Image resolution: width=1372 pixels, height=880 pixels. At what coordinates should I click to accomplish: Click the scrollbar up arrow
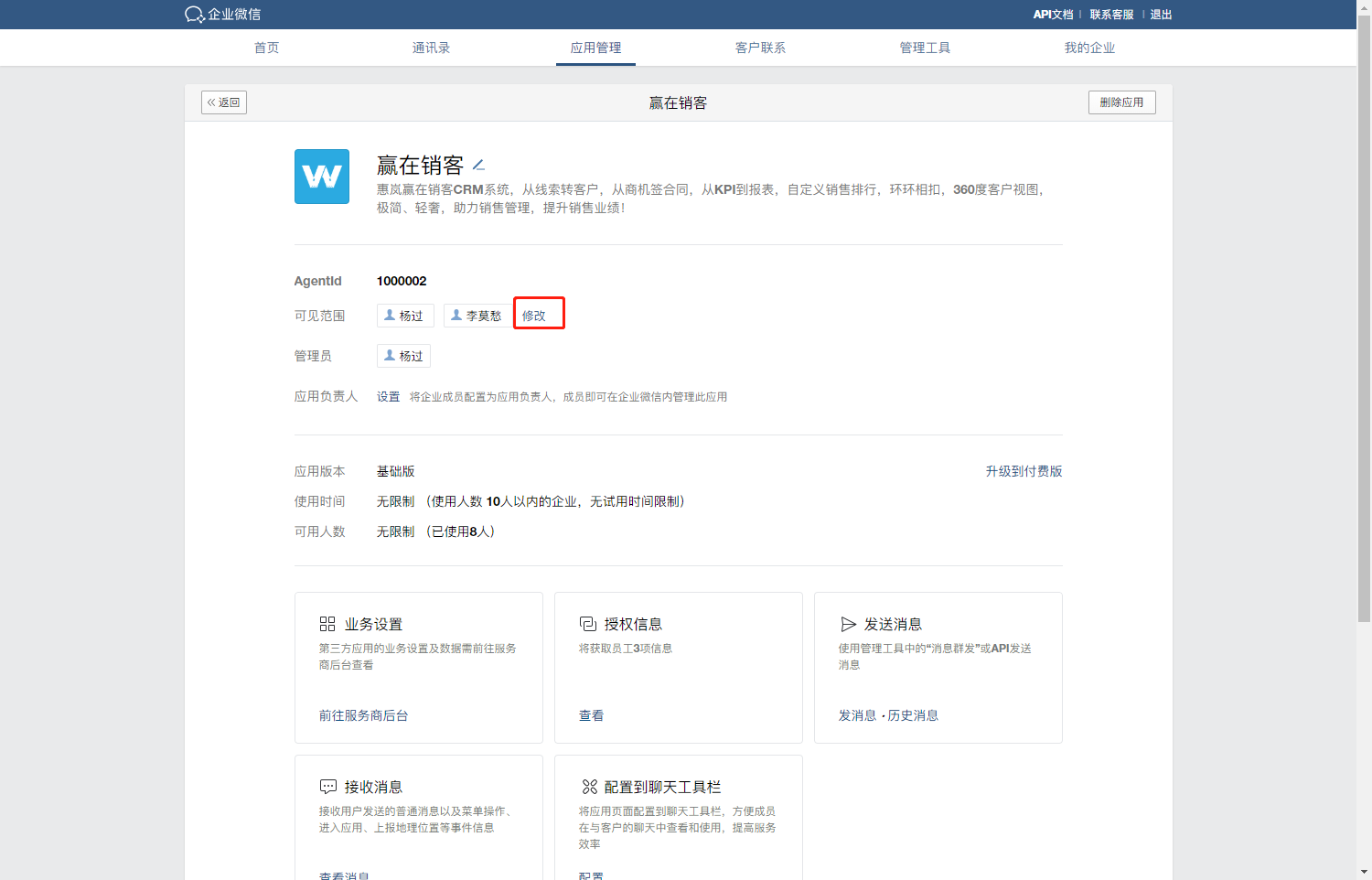[x=1364, y=7]
